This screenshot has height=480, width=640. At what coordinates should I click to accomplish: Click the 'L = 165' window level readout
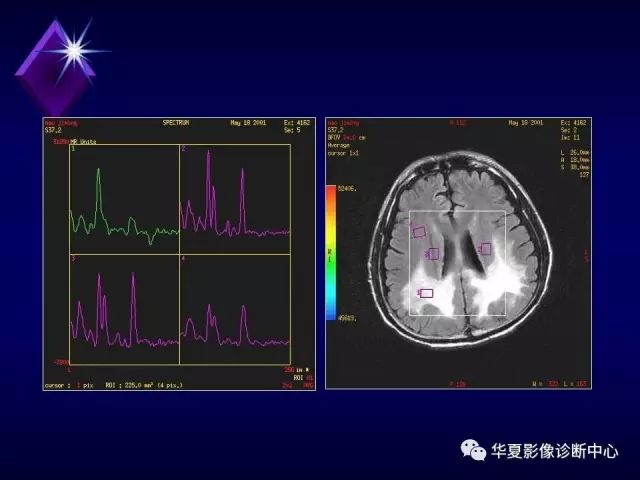tap(575, 384)
